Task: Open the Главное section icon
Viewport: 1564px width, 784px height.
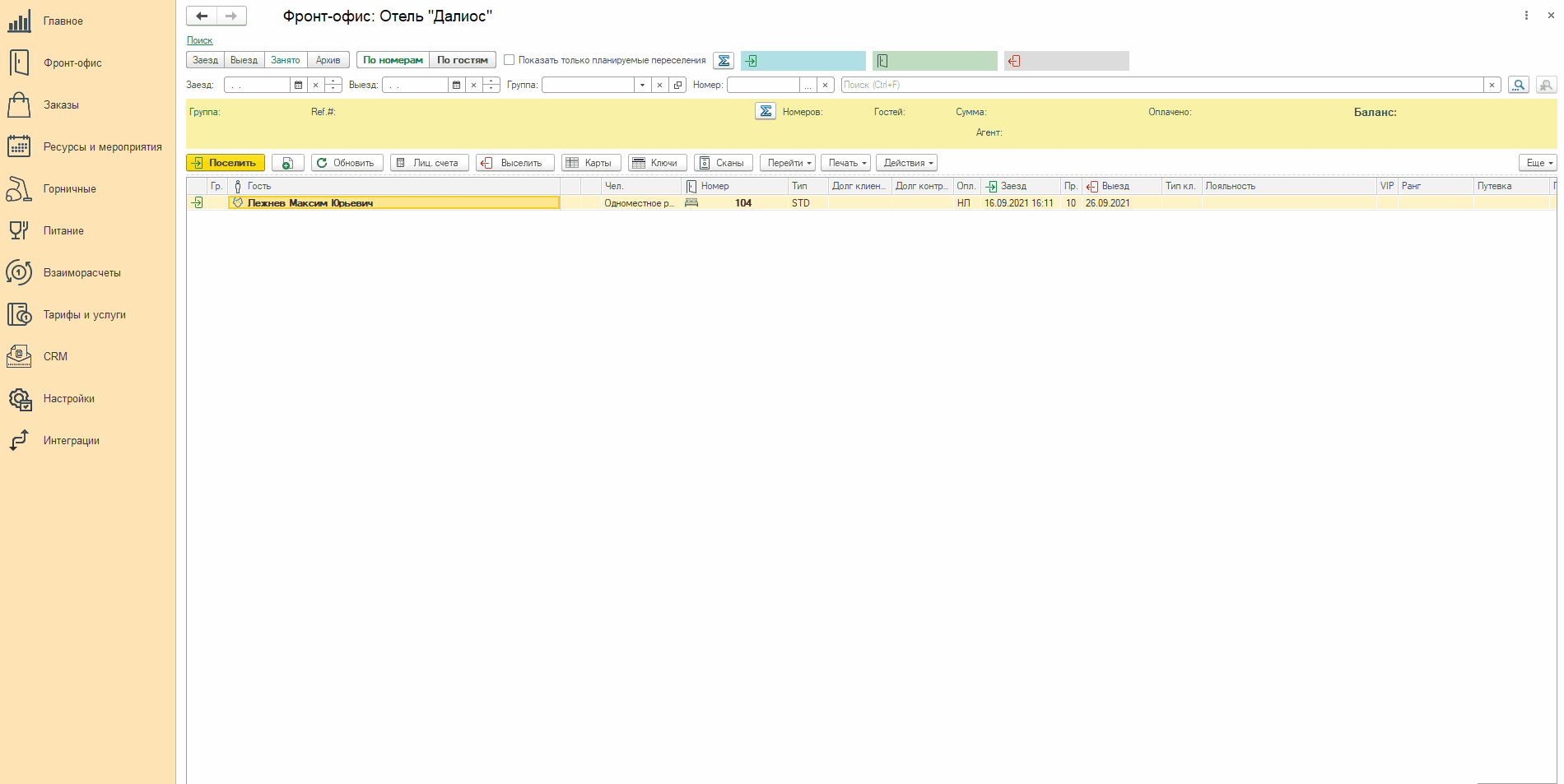Action: [x=19, y=21]
